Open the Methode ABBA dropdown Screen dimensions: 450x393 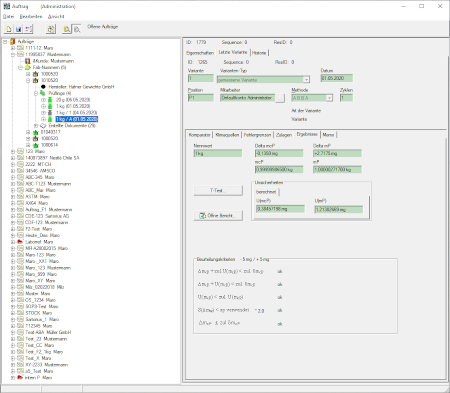coord(329,98)
